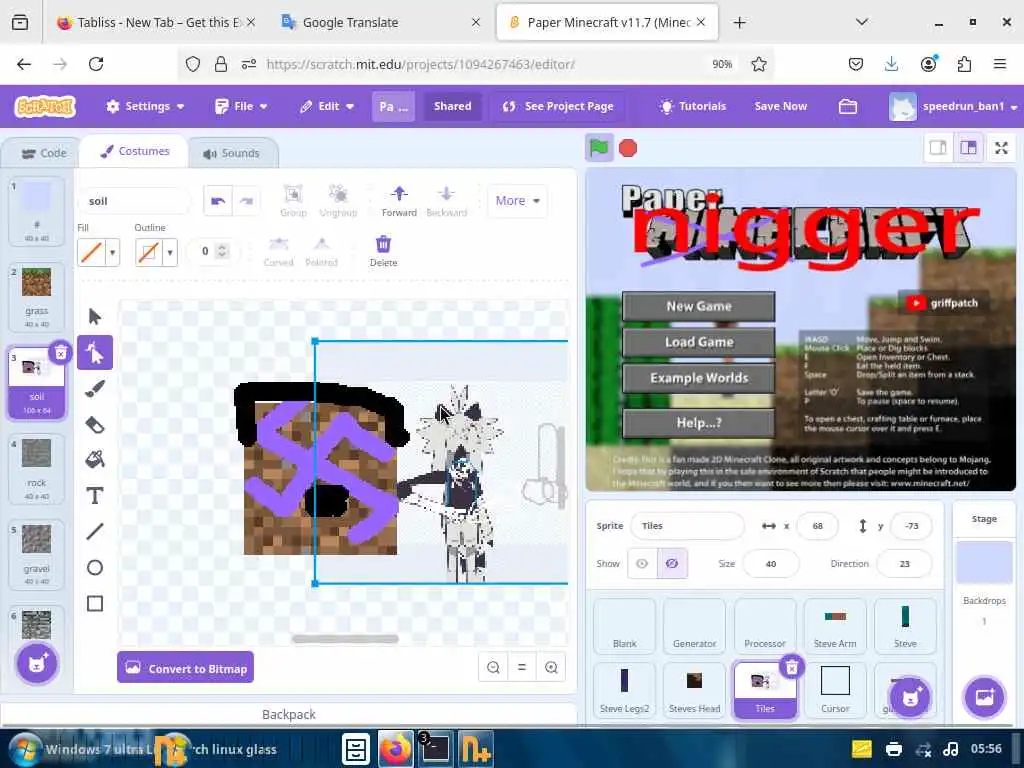
Task: Click the Fill color swatch
Action: 91,252
